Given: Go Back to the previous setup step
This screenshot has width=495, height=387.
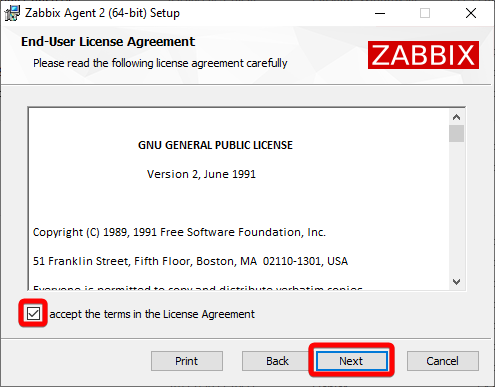Looking at the screenshot, I should click(x=277, y=361).
